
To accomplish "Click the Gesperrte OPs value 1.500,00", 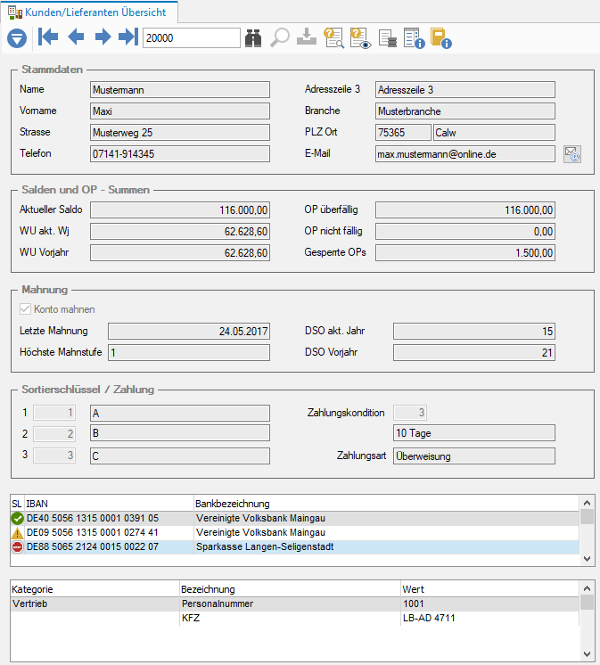I will pyautogui.click(x=465, y=252).
